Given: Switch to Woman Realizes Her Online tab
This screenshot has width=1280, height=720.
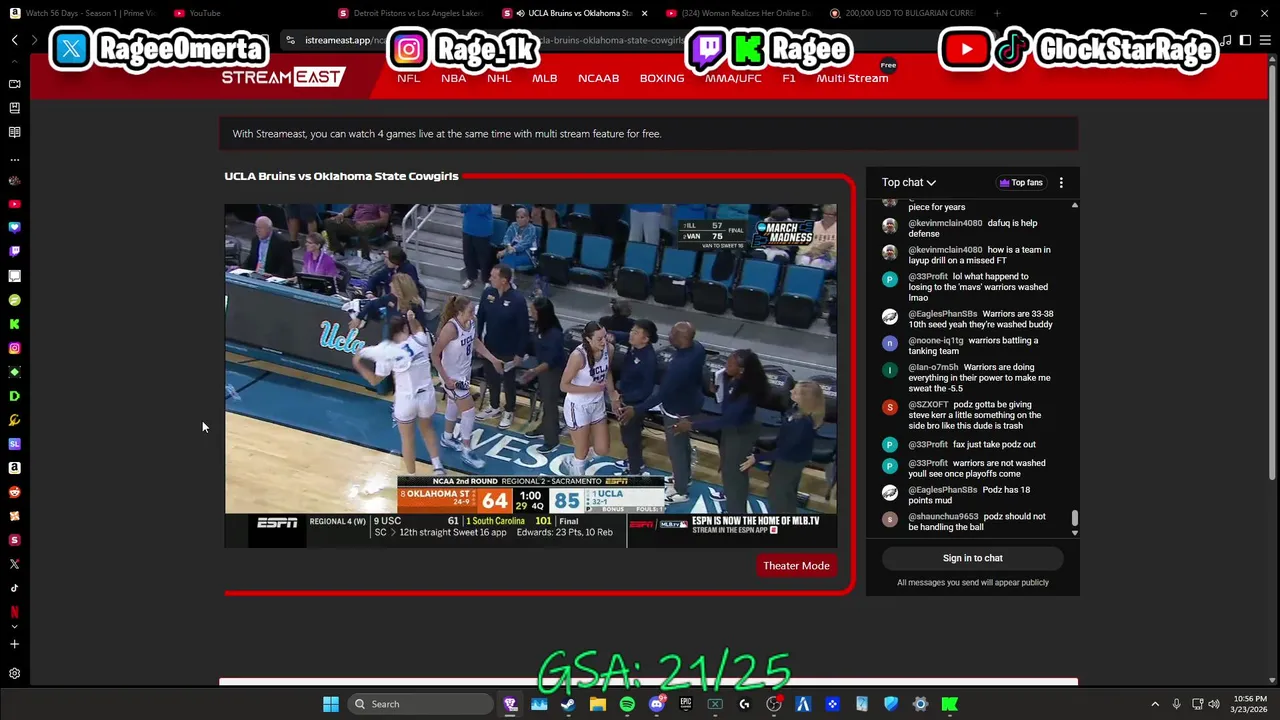Looking at the screenshot, I should (x=740, y=13).
